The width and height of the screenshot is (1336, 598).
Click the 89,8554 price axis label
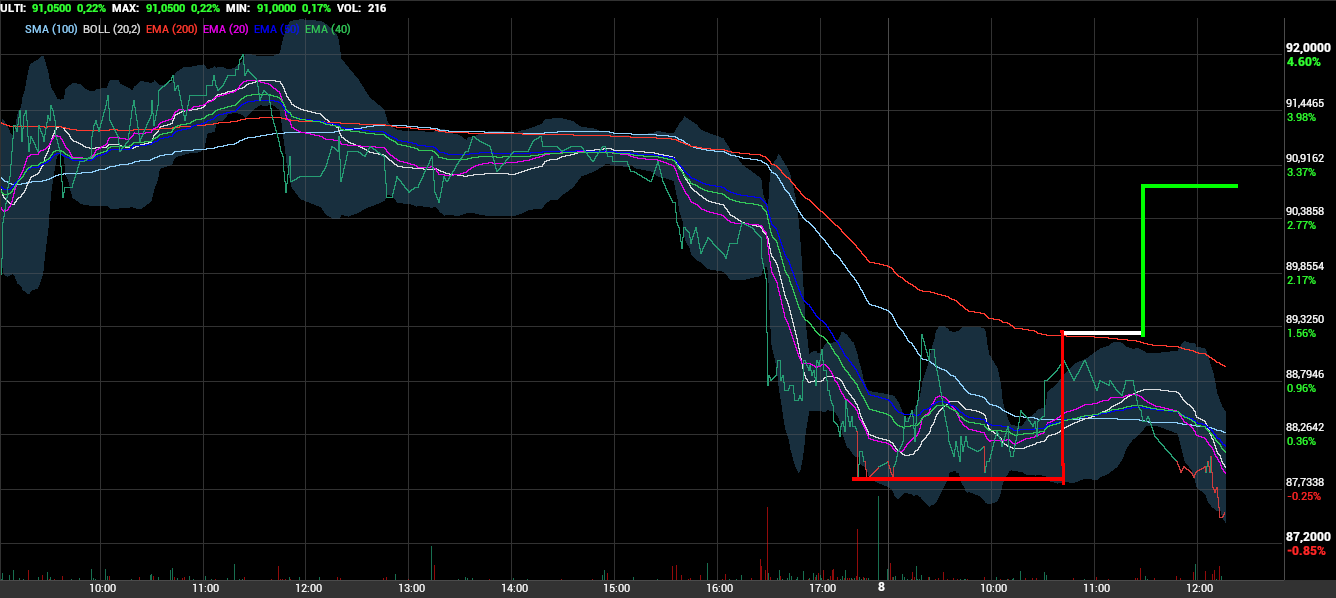[x=1306, y=266]
